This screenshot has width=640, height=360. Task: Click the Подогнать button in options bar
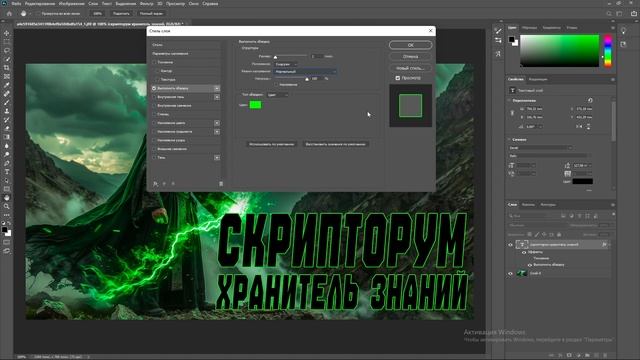coord(121,13)
